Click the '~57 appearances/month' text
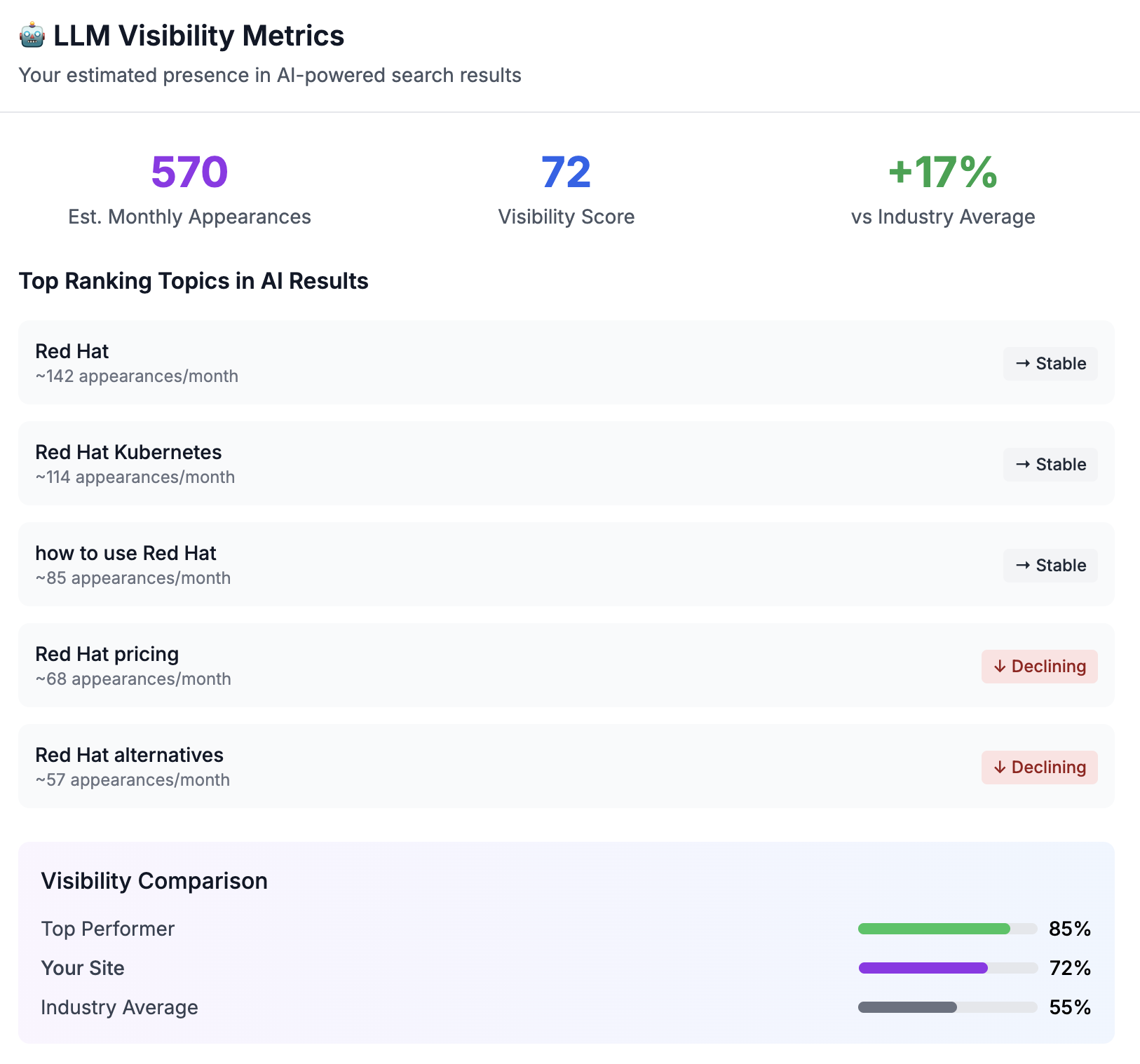1140x1064 pixels. coord(133,780)
